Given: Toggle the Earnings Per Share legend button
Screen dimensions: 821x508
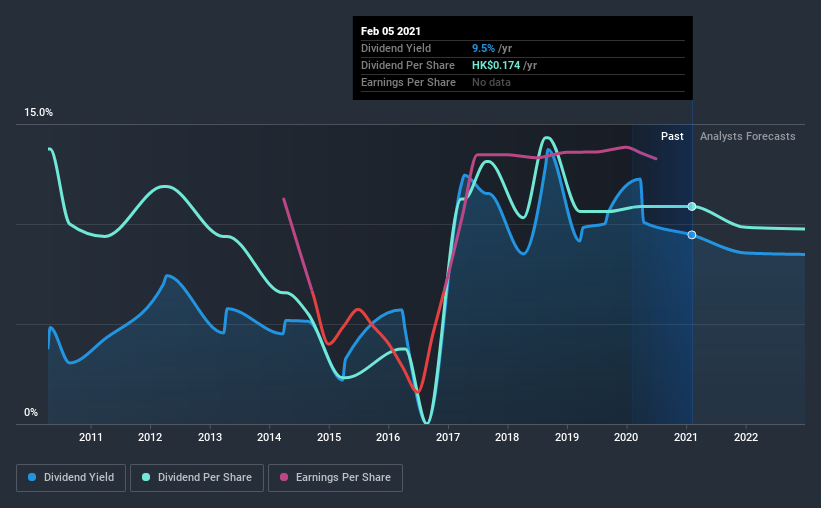Looking at the screenshot, I should pyautogui.click(x=335, y=478).
